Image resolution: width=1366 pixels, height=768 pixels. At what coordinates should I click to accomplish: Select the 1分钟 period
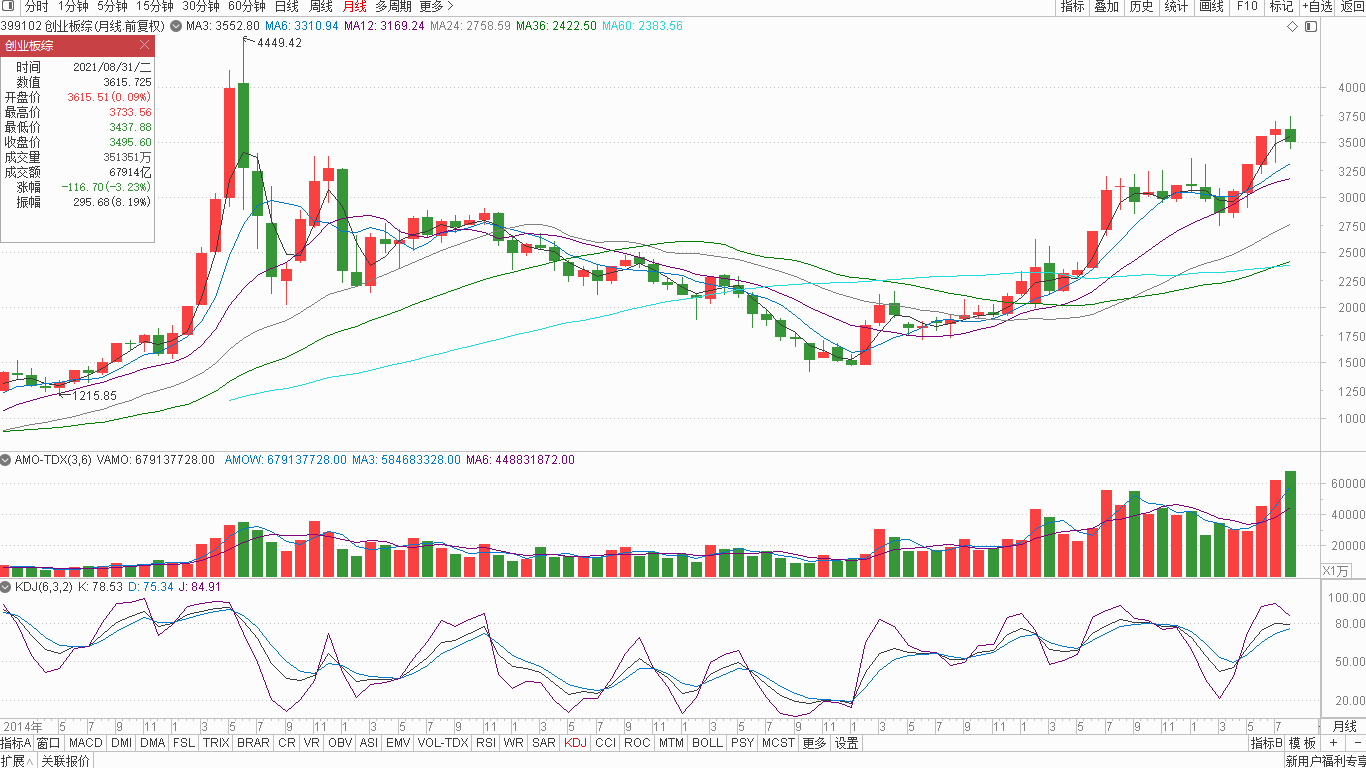pos(73,6)
